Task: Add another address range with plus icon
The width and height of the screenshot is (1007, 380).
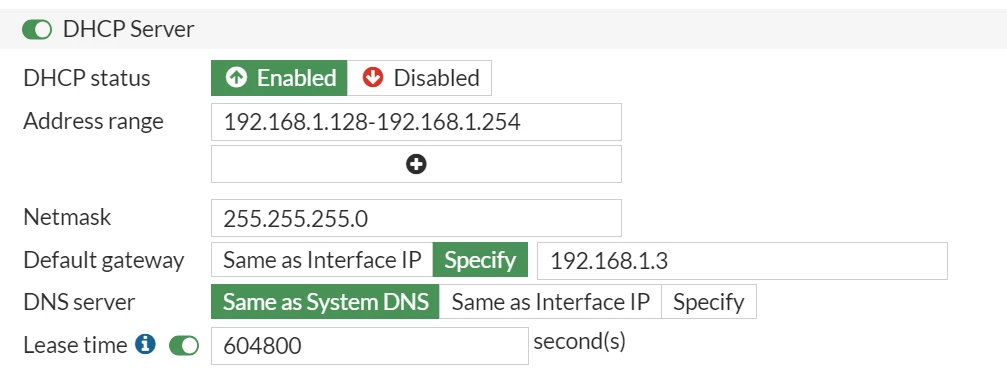Action: point(416,164)
